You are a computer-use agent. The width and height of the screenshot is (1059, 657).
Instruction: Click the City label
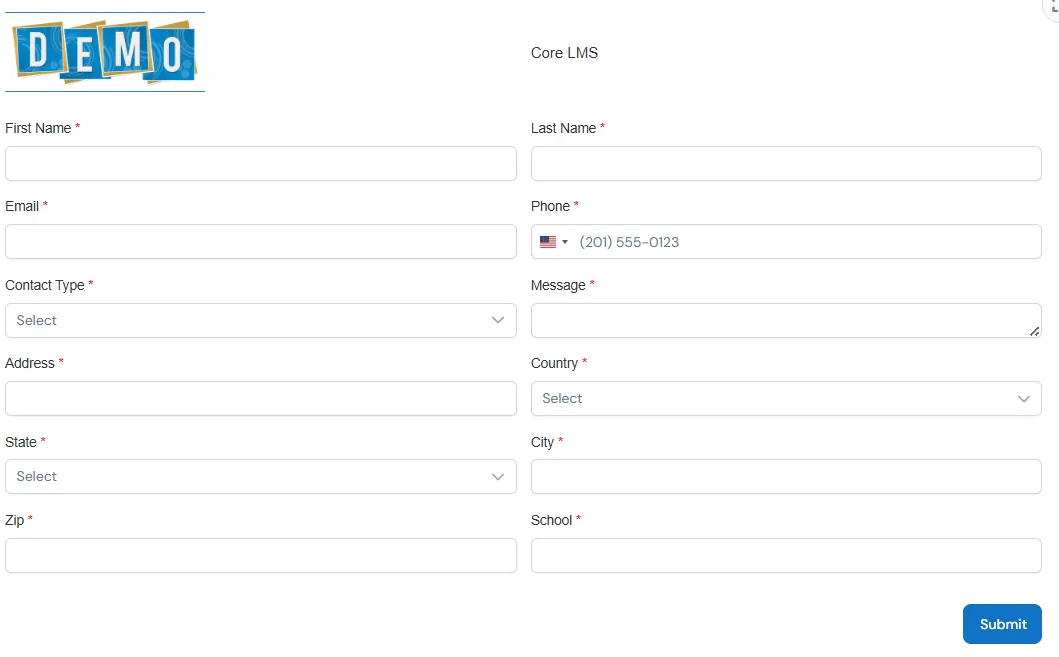pyautogui.click(x=542, y=442)
